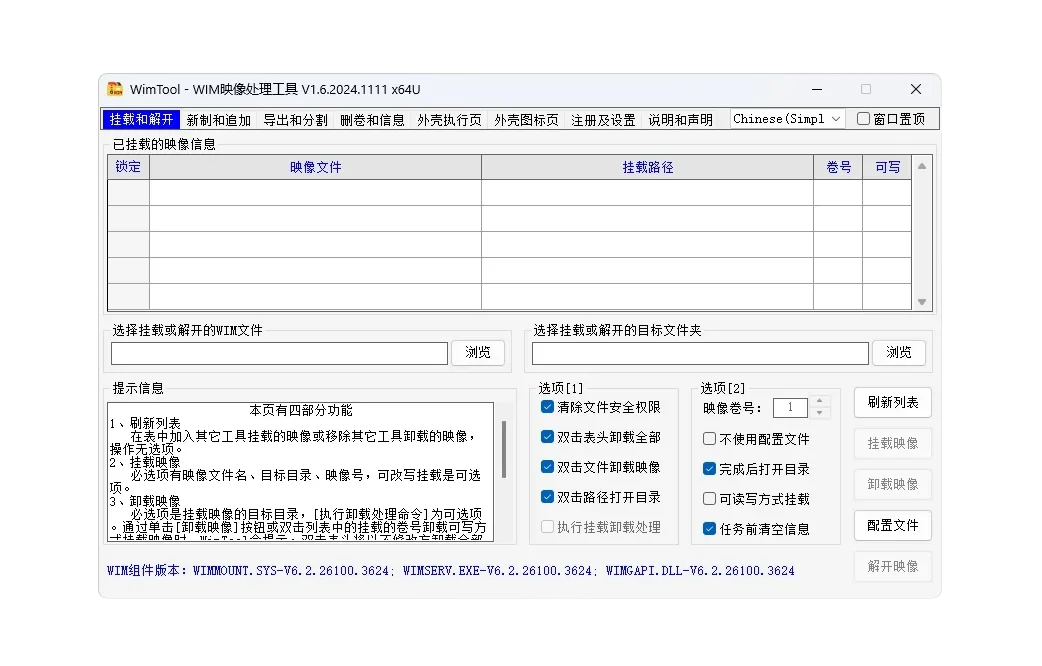
Task: Click 浏览 button for WIM file
Action: pos(478,352)
